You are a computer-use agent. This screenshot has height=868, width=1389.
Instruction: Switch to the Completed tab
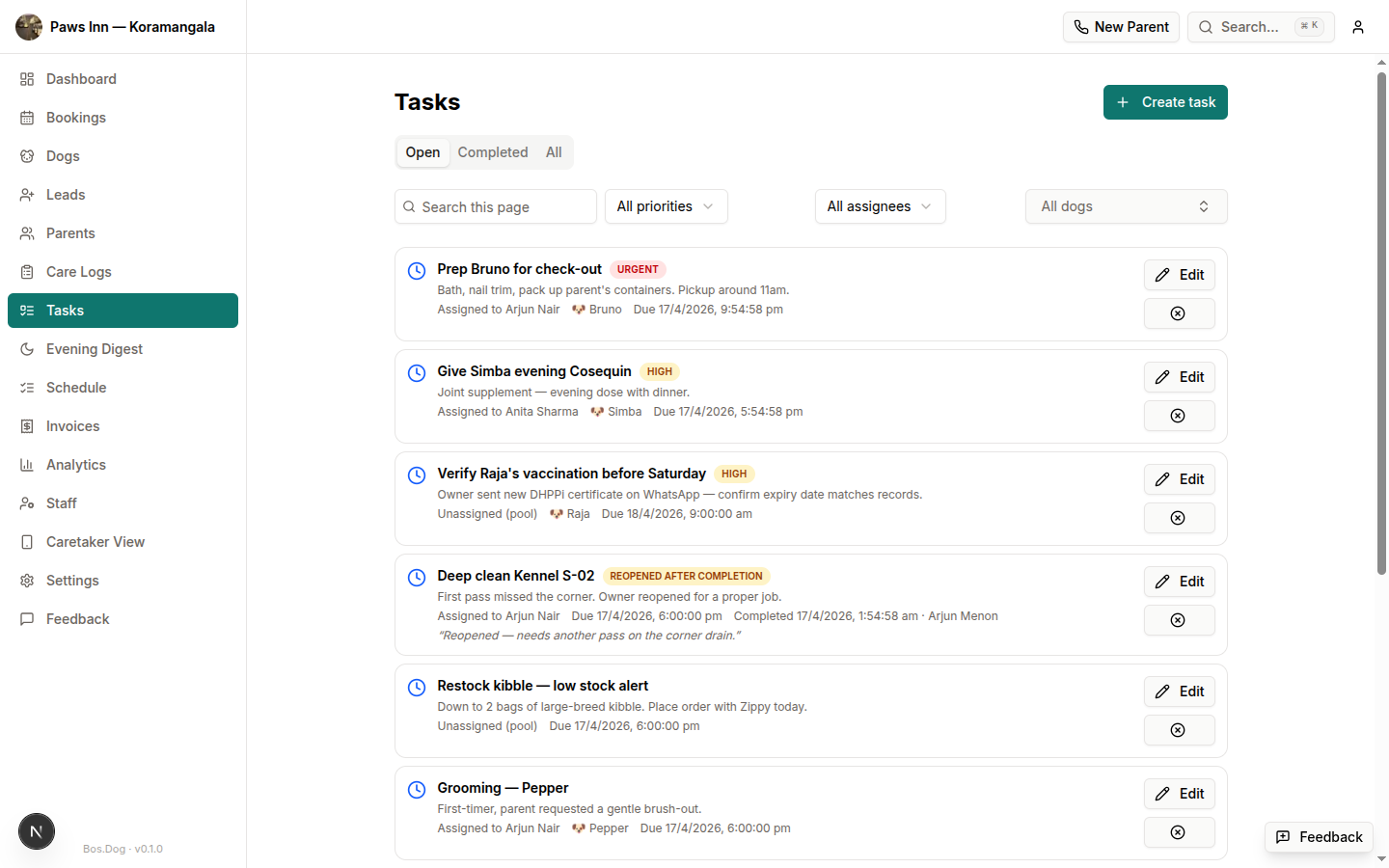click(493, 151)
